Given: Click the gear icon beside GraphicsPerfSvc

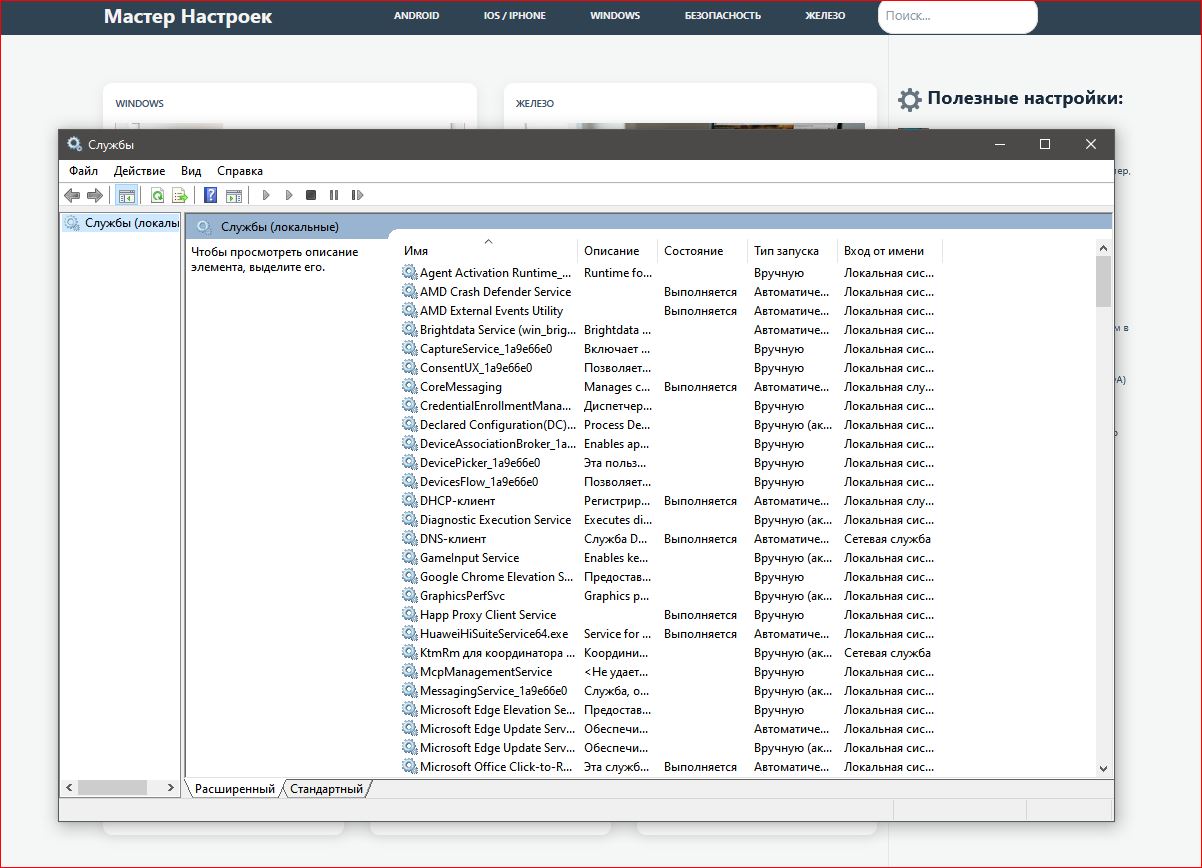Looking at the screenshot, I should [410, 596].
